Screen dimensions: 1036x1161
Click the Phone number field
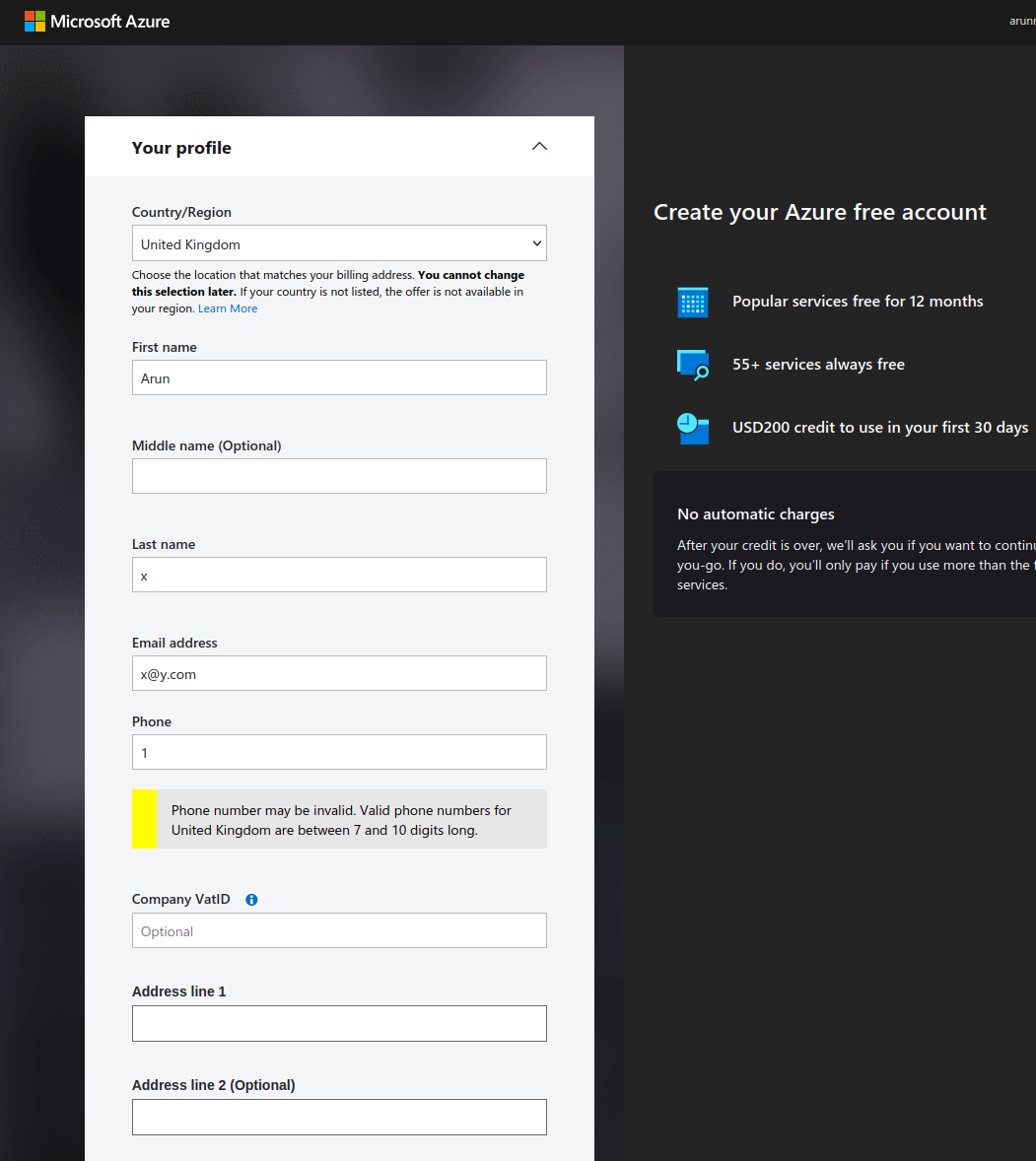point(339,752)
